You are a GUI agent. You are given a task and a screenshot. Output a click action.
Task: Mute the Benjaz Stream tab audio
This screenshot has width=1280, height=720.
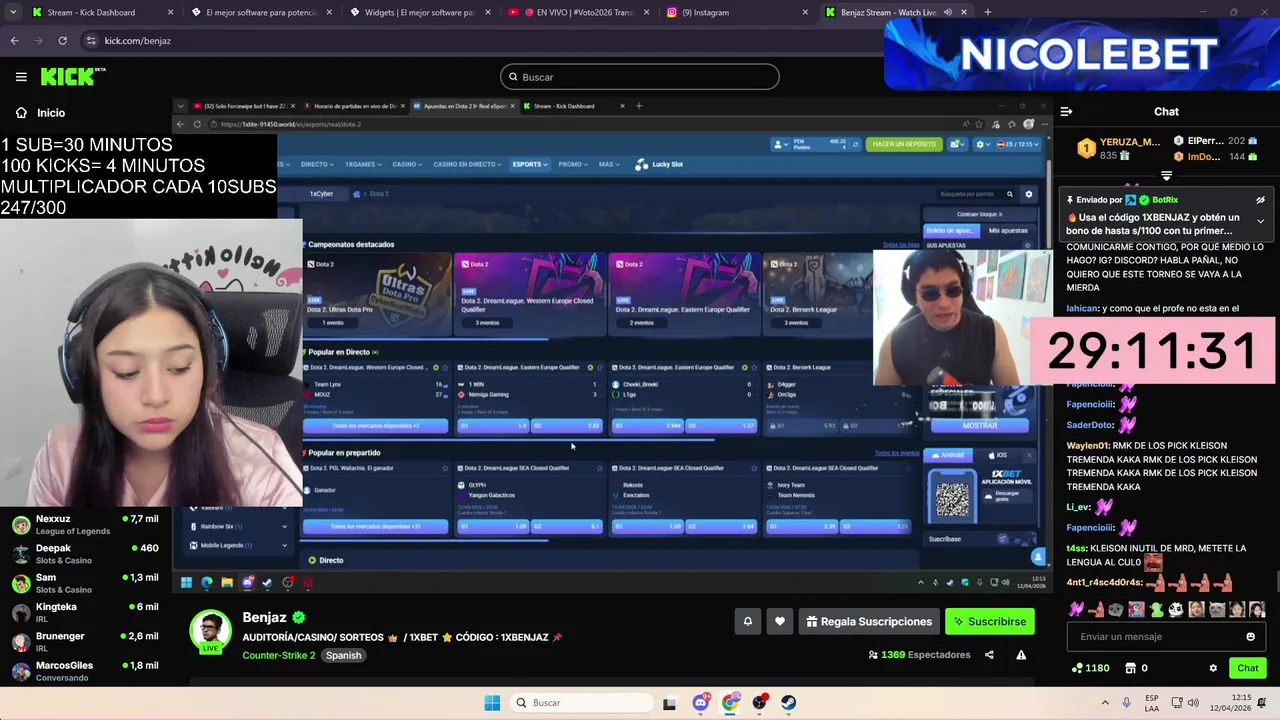(948, 12)
